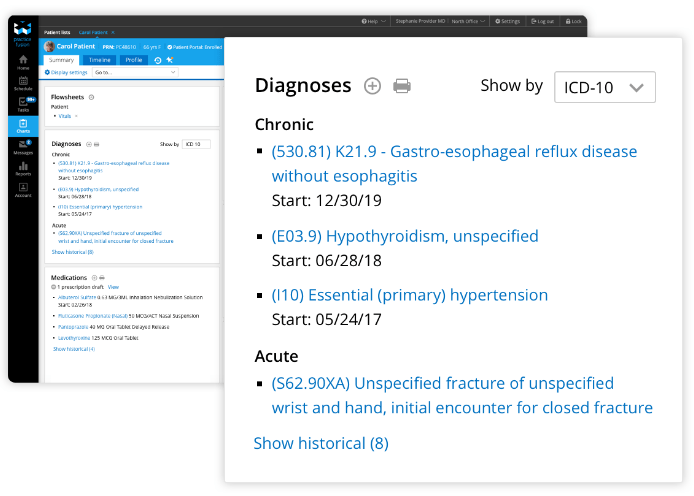Viewport: 694px width, 496px height.
Task: Switch to the Profile tab
Action: [x=134, y=60]
